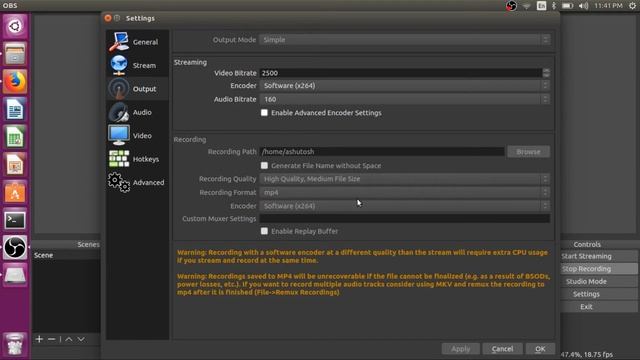The height and width of the screenshot is (360, 640).
Task: Open the Advanced settings page
Action: click(138, 182)
